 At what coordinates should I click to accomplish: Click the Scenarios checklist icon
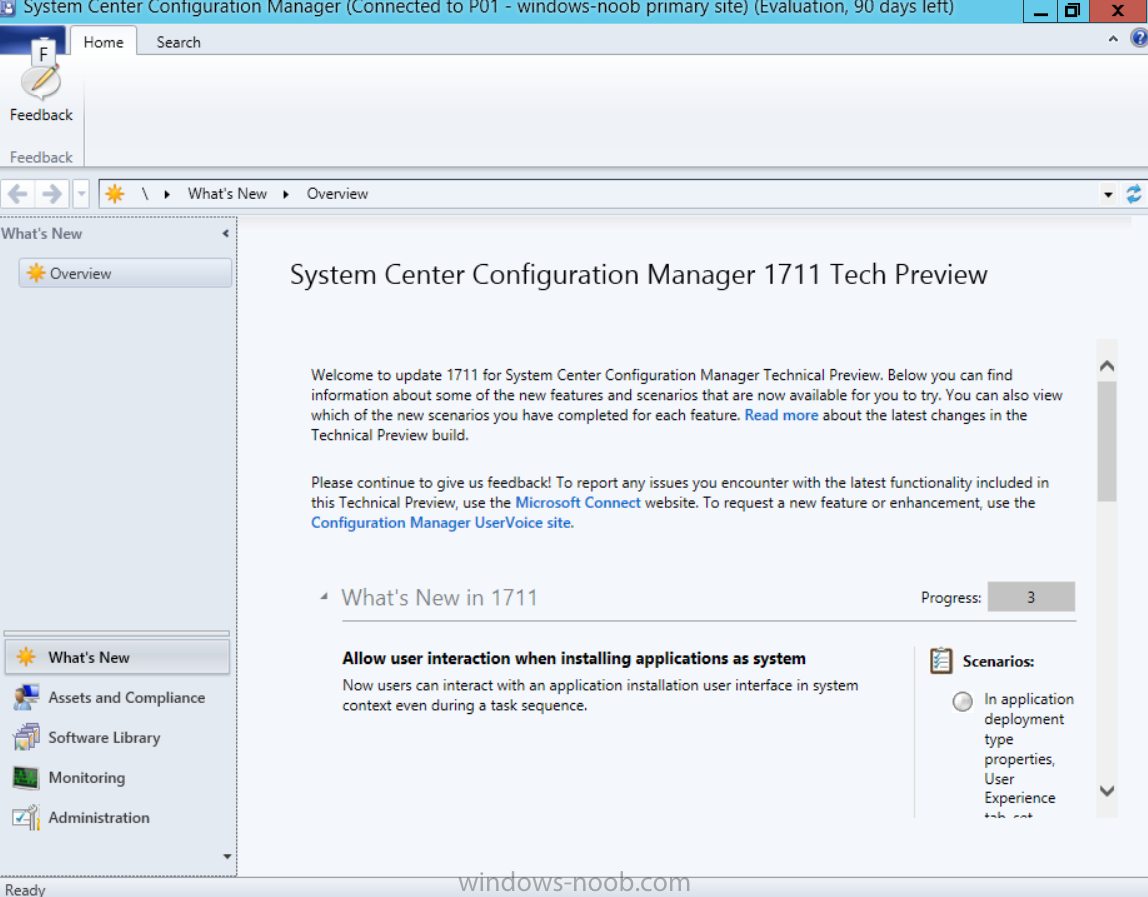(941, 660)
